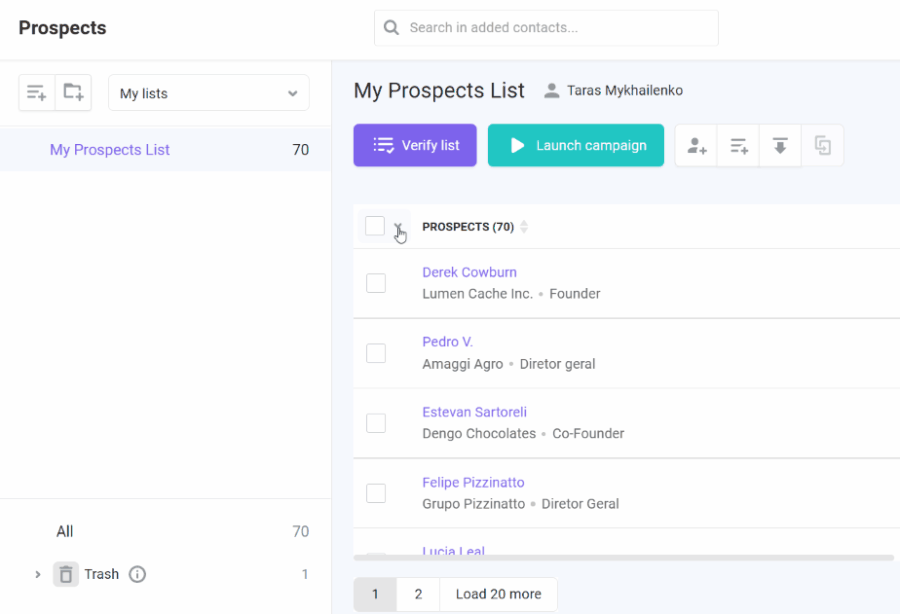Click the Search in added contacts field
The image size is (900, 614).
click(x=546, y=28)
